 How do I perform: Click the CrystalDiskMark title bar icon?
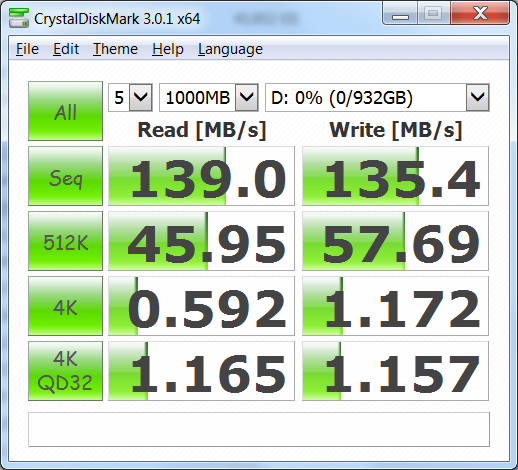pyautogui.click(x=19, y=18)
